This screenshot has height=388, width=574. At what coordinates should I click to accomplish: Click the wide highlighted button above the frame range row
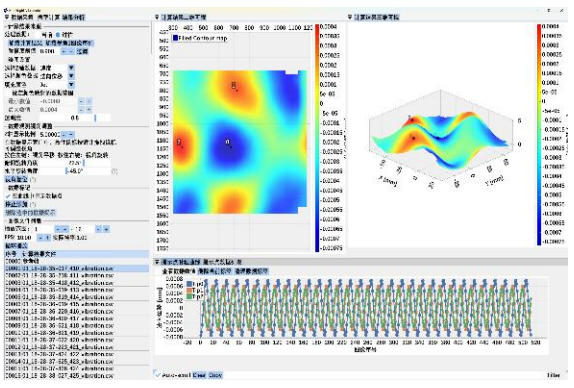pos(30,213)
